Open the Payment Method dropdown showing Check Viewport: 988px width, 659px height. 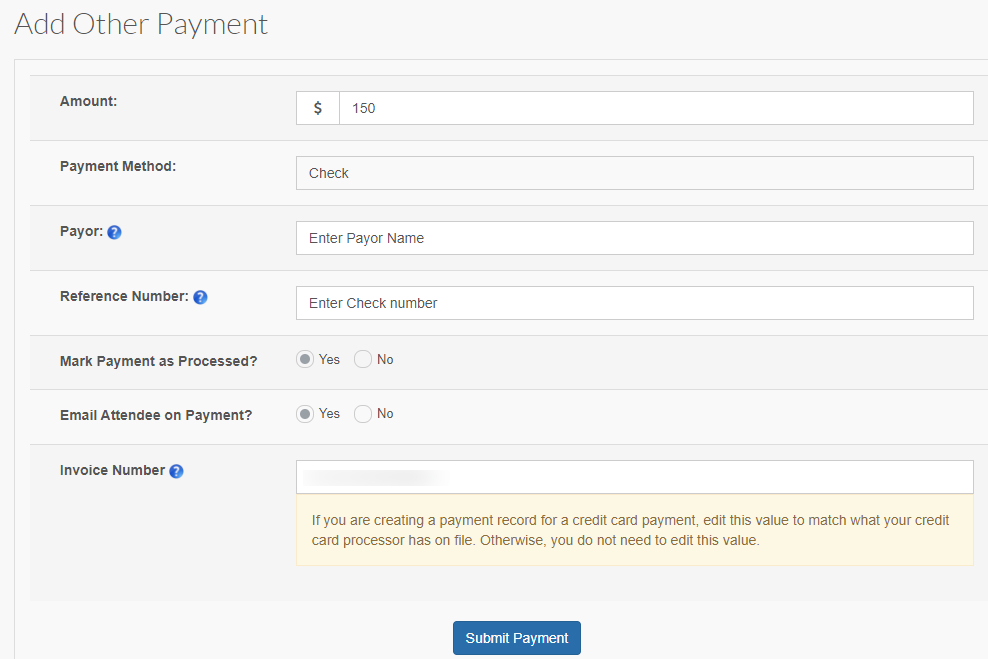click(x=634, y=173)
